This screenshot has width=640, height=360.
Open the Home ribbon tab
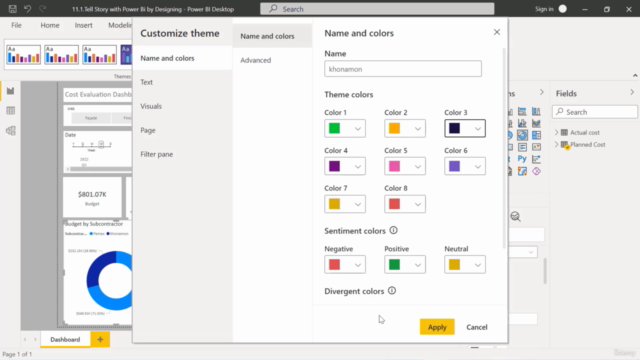pyautogui.click(x=50, y=25)
